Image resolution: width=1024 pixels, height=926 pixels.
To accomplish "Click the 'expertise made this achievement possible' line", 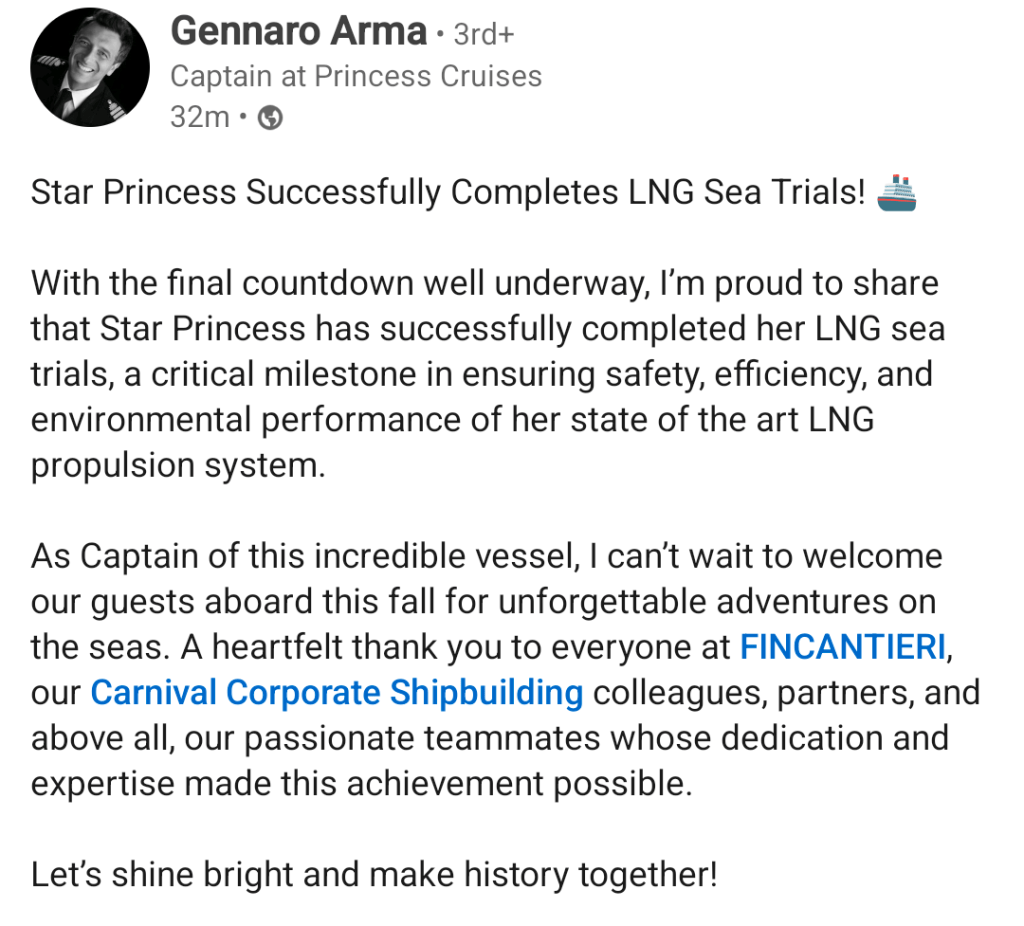I will 361,784.
